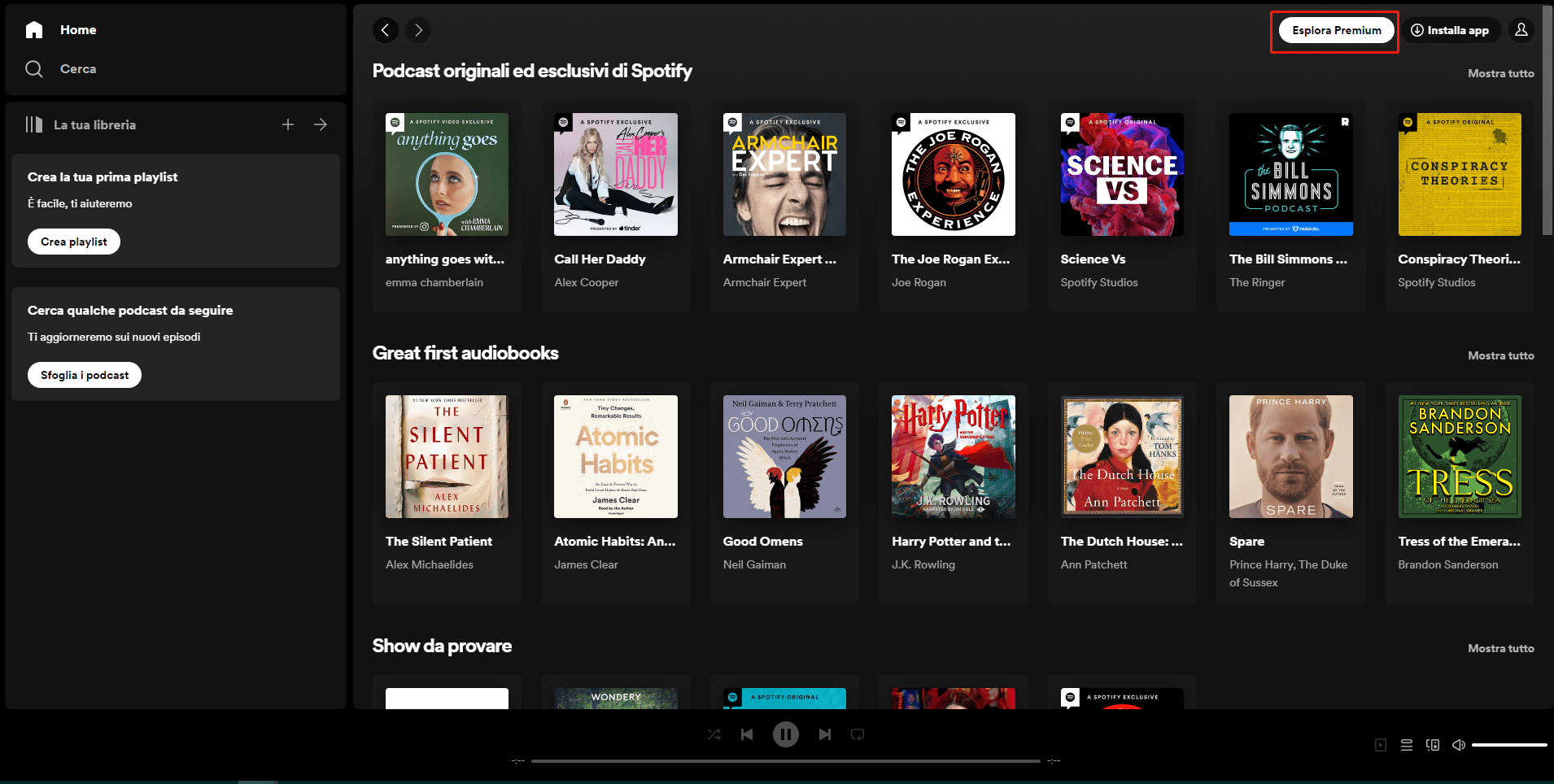
Task: Collapse La tua libreria using library icon
Action: [33, 124]
